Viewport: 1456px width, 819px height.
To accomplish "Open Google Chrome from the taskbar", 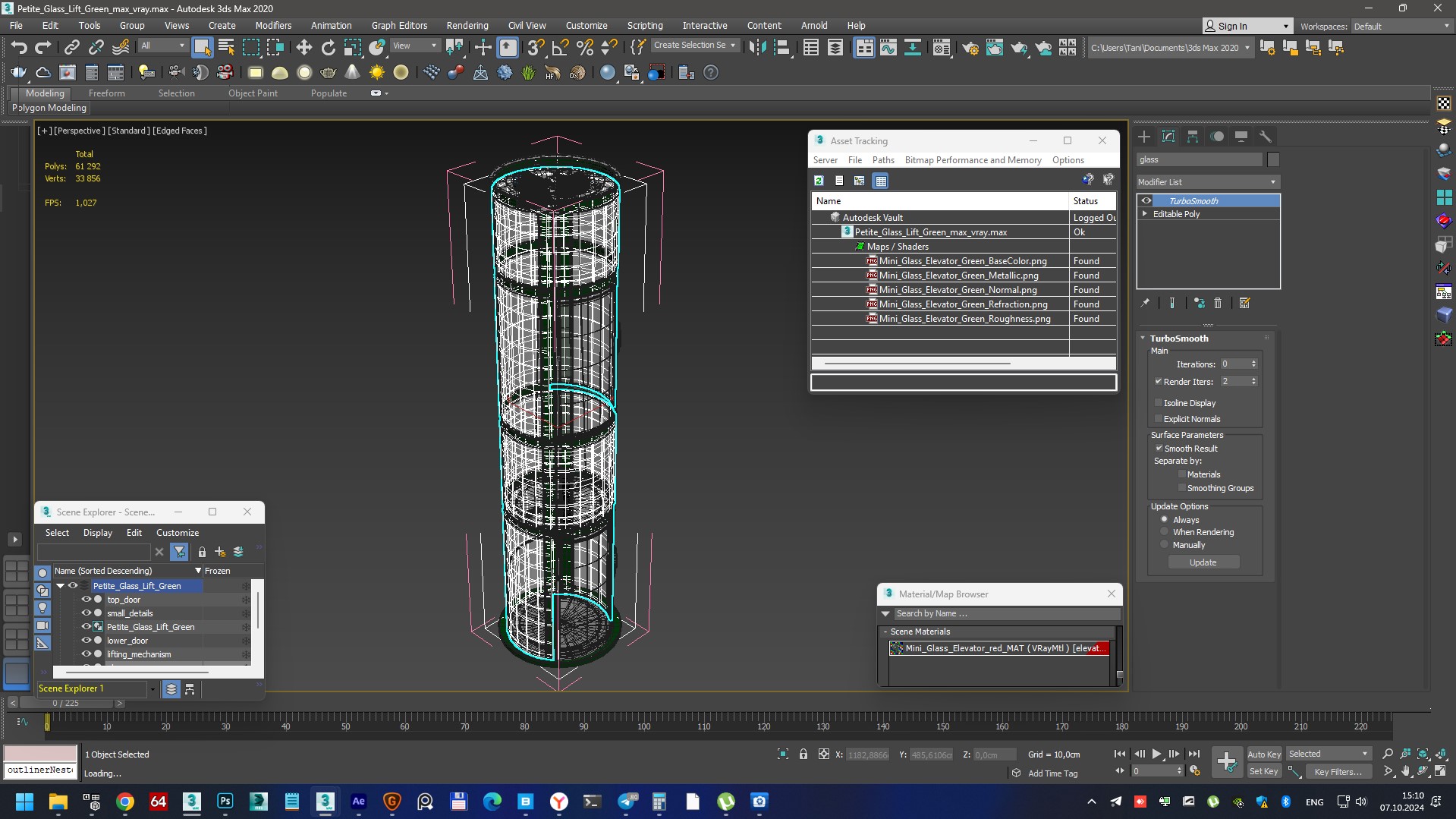I will click(x=125, y=802).
